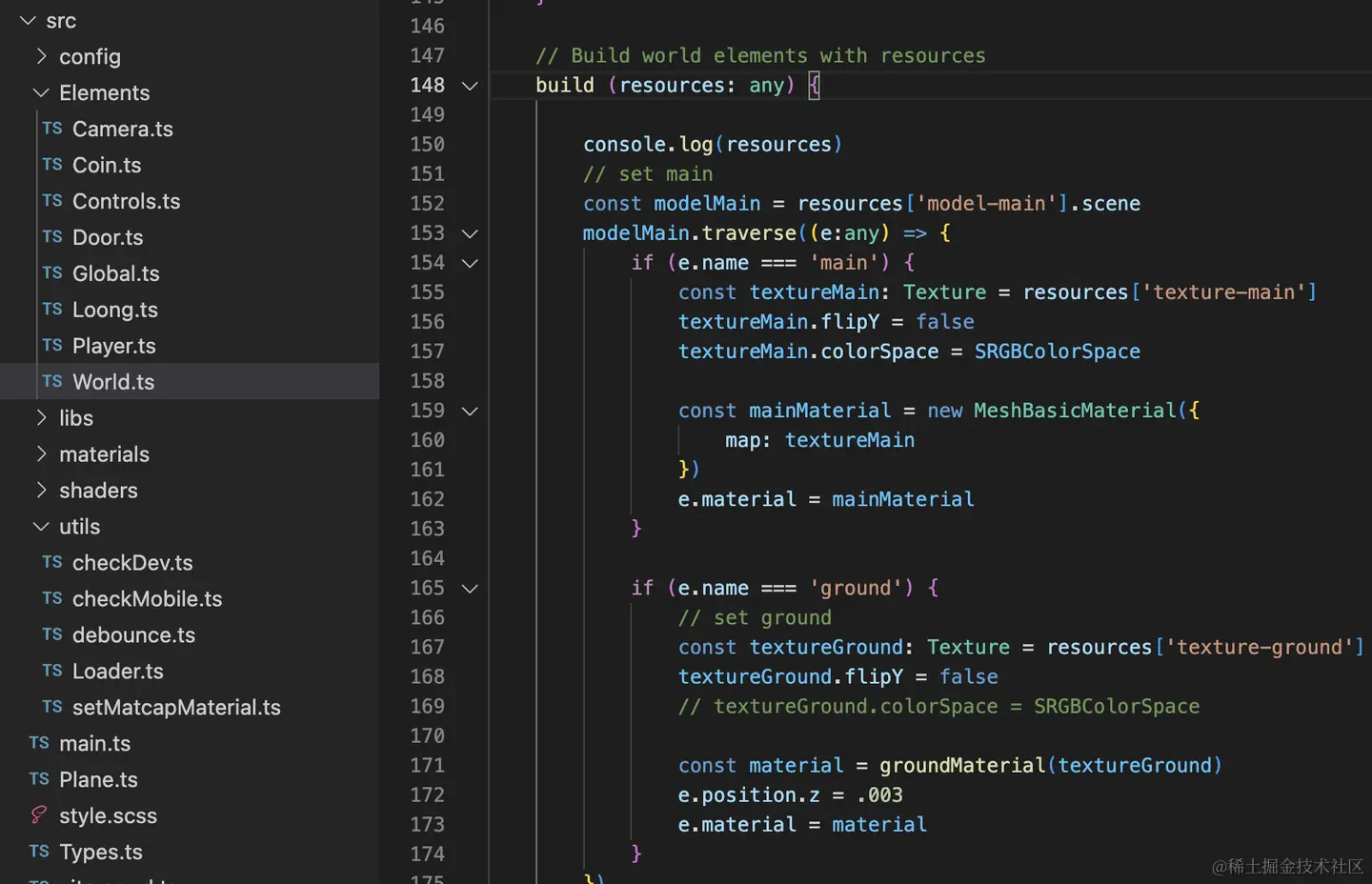Open checkDev.ts file
1372x884 pixels.
(132, 562)
